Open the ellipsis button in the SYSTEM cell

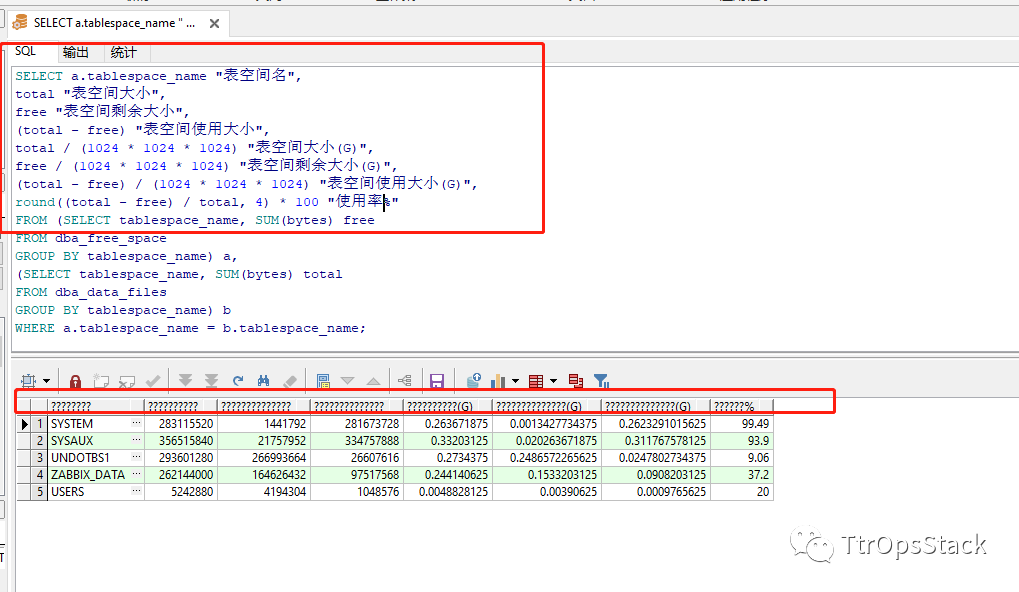pos(136,423)
